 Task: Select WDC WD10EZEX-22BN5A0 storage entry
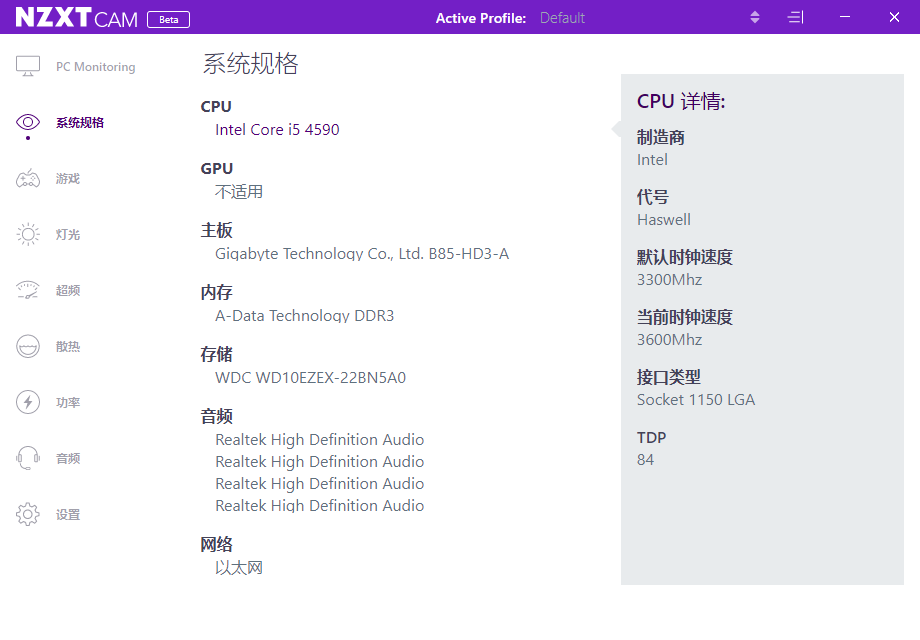click(310, 378)
